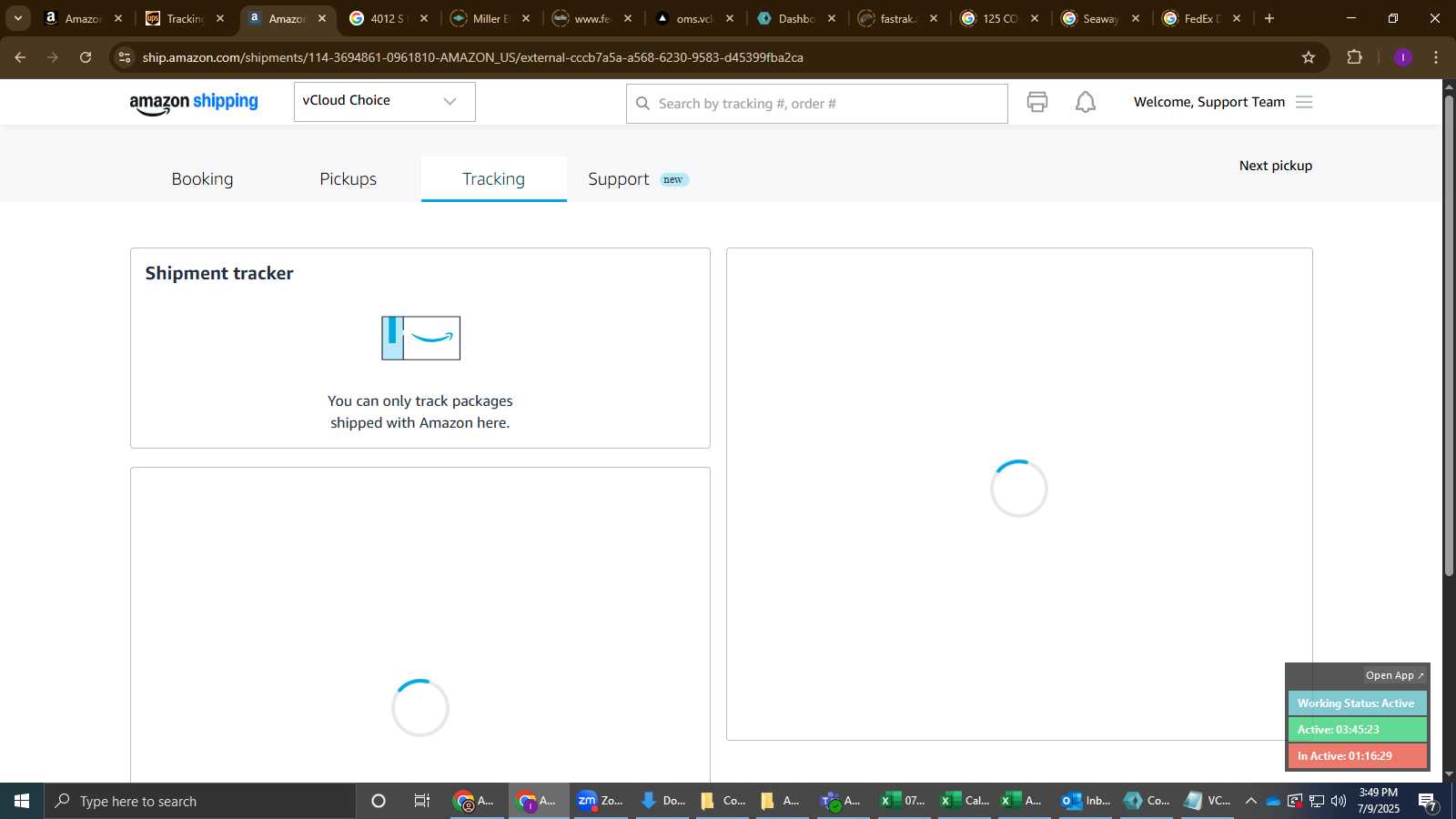This screenshot has height=819, width=1456.
Task: Switch to the 4012 S browser tab
Action: click(x=388, y=18)
